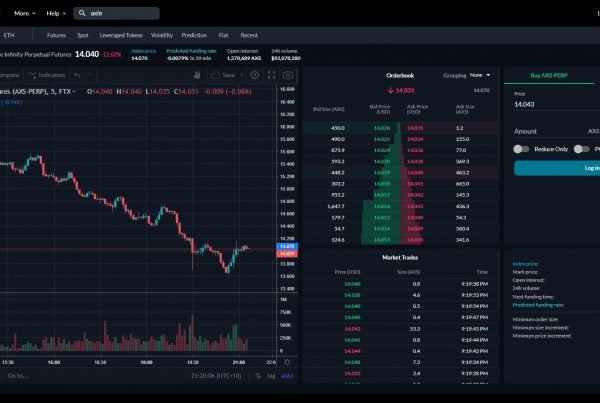Toggle the switch right of Reduce Only
The height and width of the screenshot is (403, 600).
click(582, 149)
